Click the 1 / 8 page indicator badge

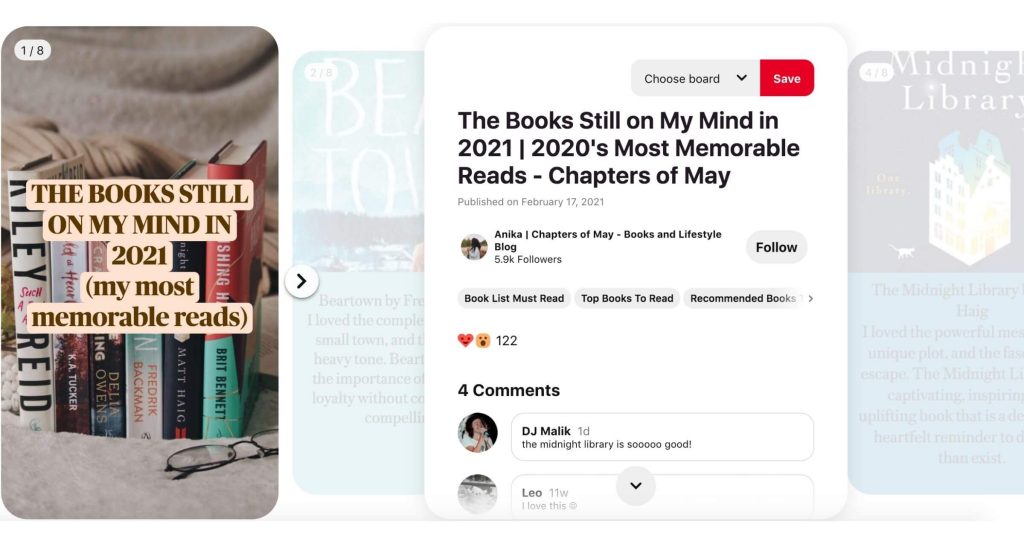32,50
